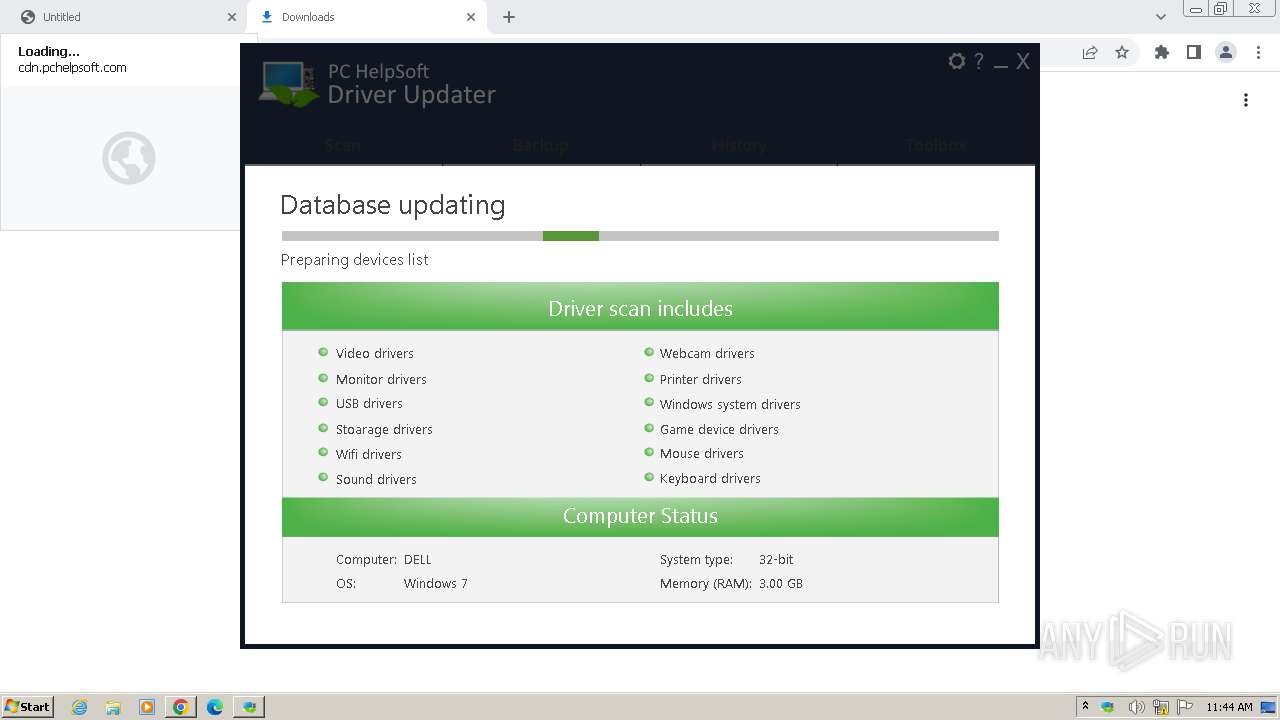Screen dimensions: 1280x720
Task: Click the 'Sound drivers' entry
Action: click(376, 479)
